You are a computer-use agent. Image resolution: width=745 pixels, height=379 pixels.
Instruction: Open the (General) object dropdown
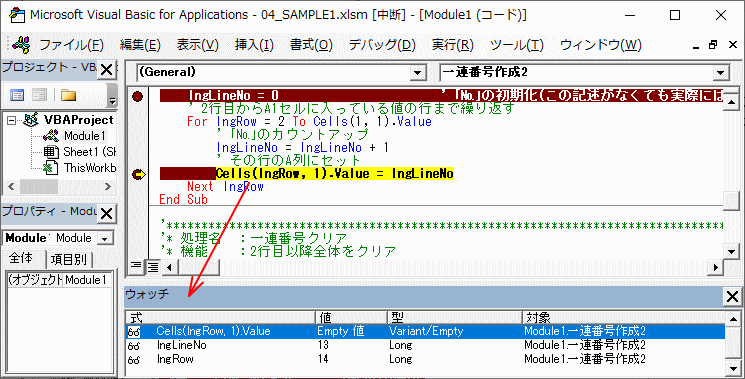click(418, 73)
